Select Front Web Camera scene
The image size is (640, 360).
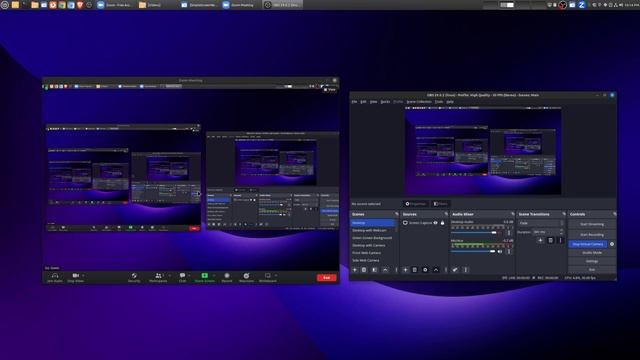click(373, 253)
